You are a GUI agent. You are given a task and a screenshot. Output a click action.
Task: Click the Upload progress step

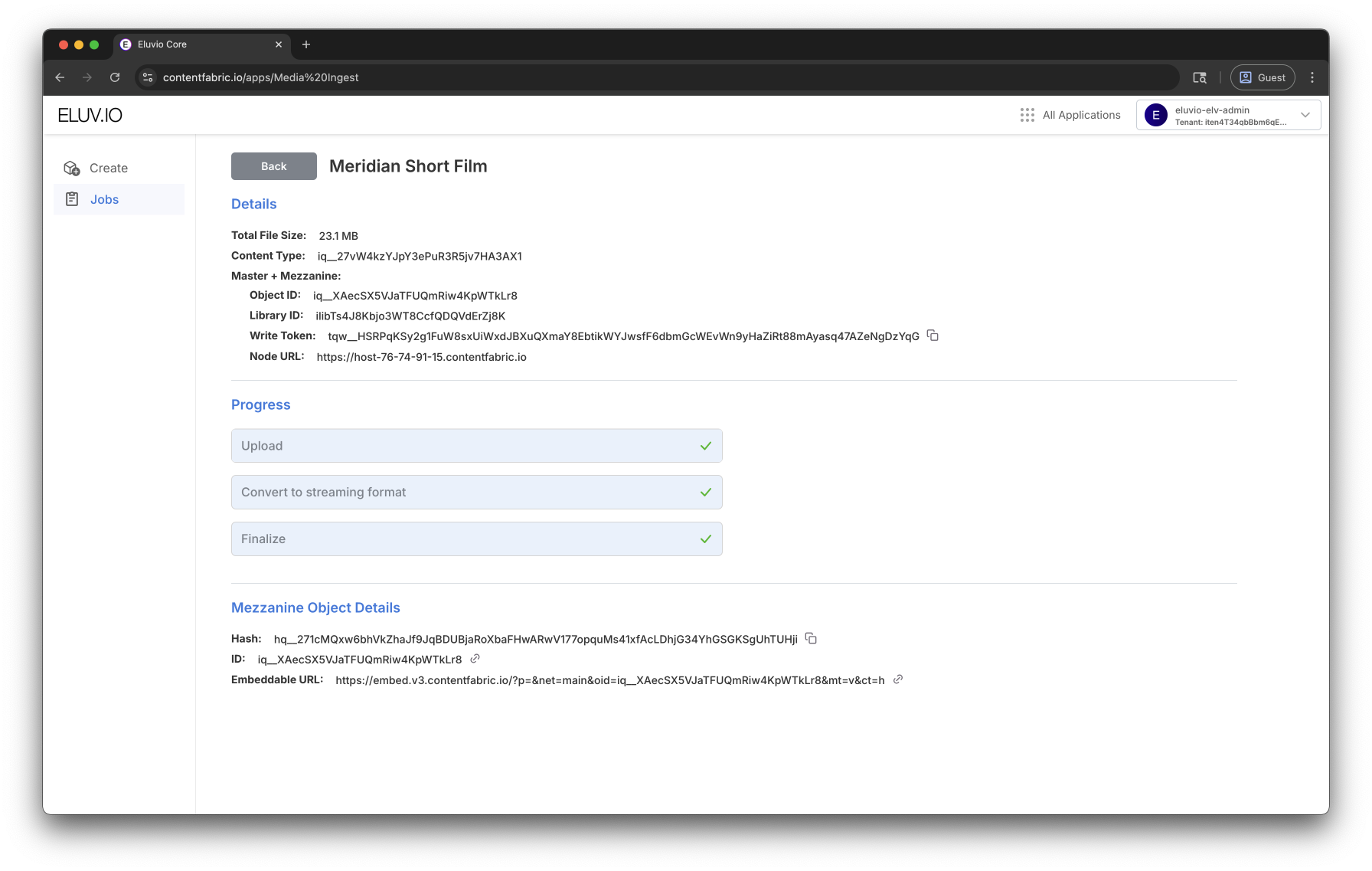(x=476, y=446)
